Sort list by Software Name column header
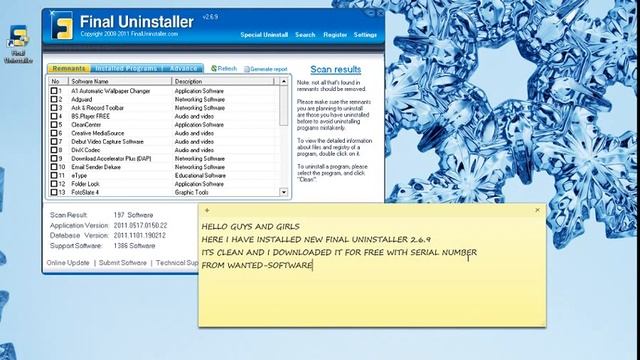Viewport: 640px width, 360px height. (x=120, y=81)
